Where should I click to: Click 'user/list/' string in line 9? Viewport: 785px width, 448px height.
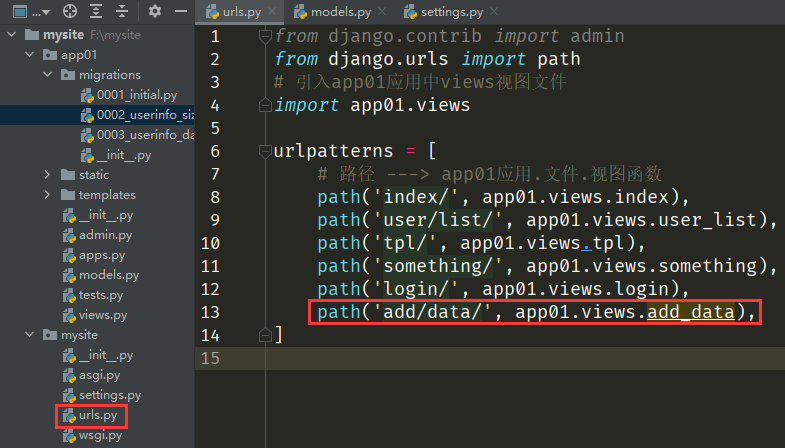coord(439,220)
